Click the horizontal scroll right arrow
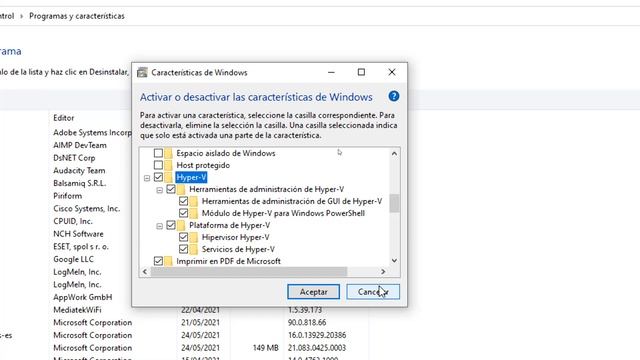The image size is (640, 360). pyautogui.click(x=383, y=271)
